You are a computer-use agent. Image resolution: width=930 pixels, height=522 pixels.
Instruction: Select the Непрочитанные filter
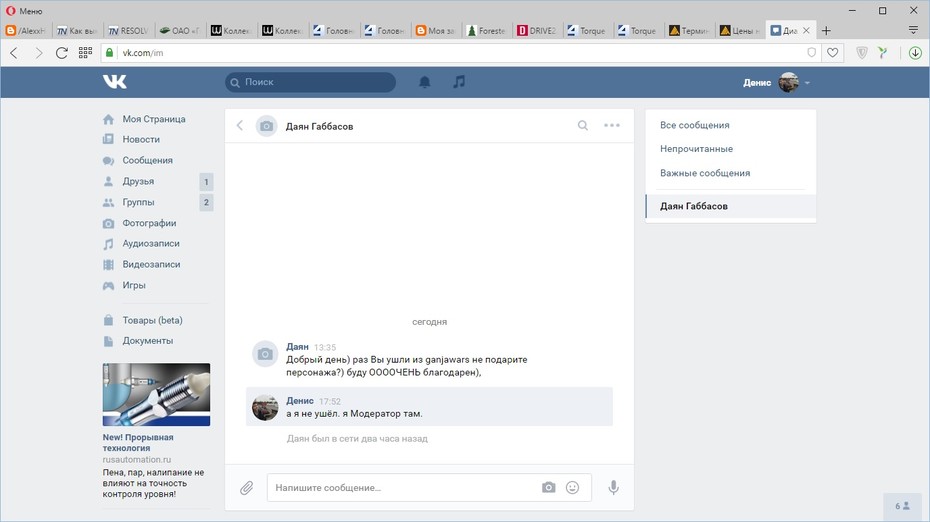(x=696, y=149)
